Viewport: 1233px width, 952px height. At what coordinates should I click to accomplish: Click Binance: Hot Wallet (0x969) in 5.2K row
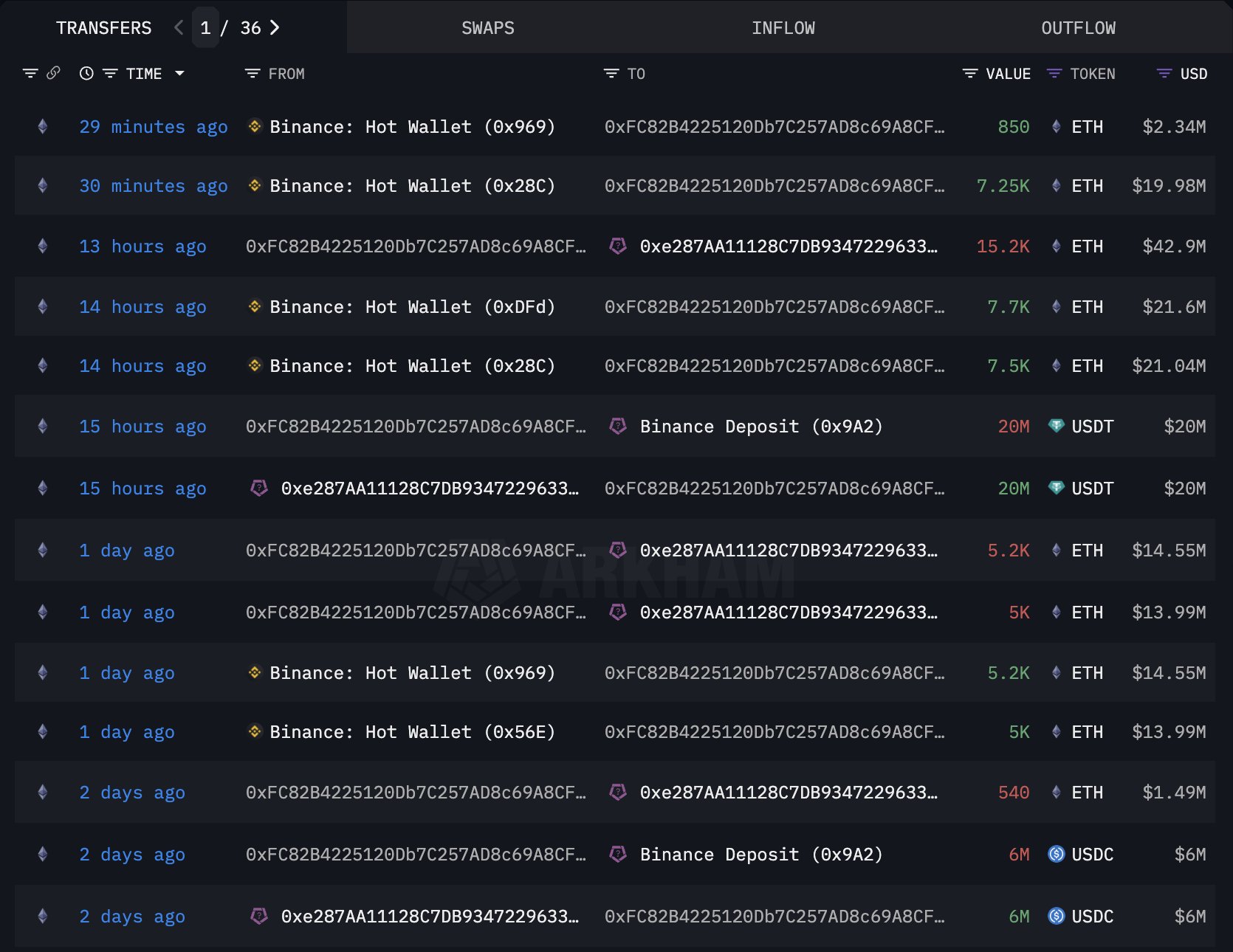pos(412,673)
